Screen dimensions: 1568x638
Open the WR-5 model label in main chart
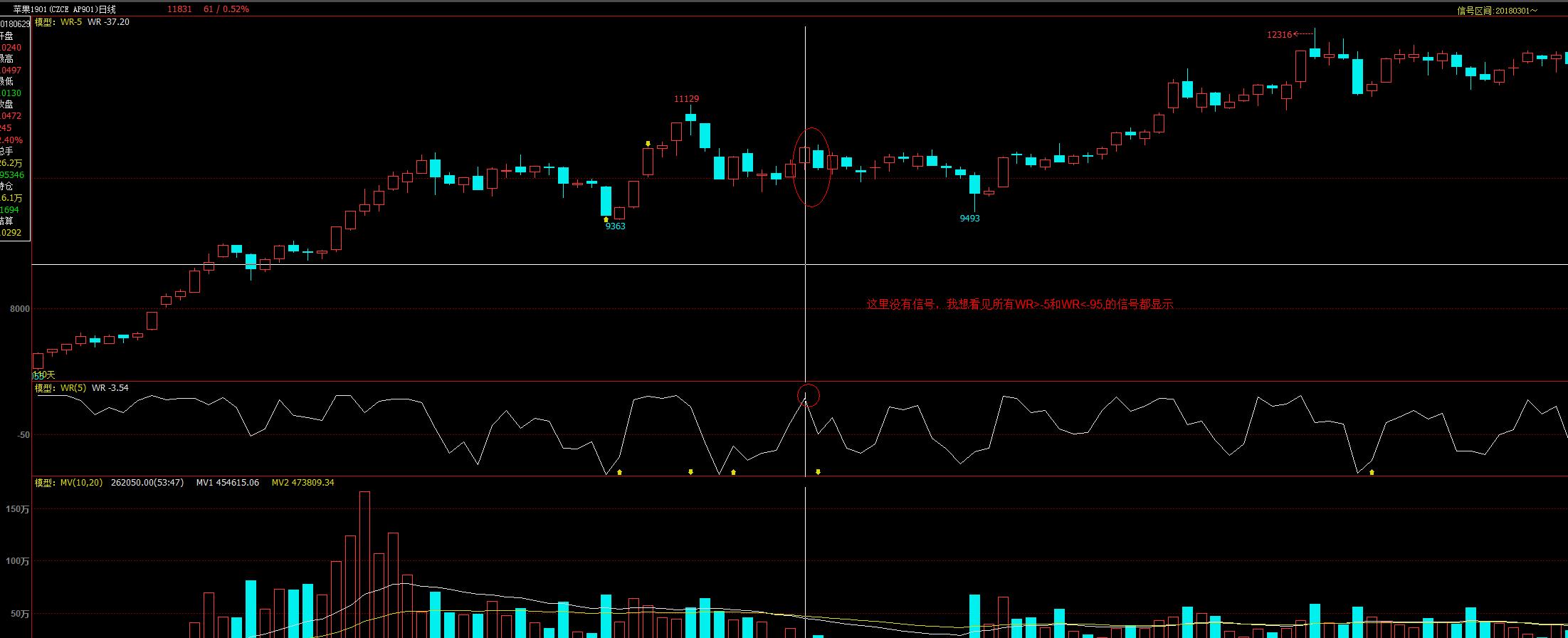pyautogui.click(x=70, y=22)
